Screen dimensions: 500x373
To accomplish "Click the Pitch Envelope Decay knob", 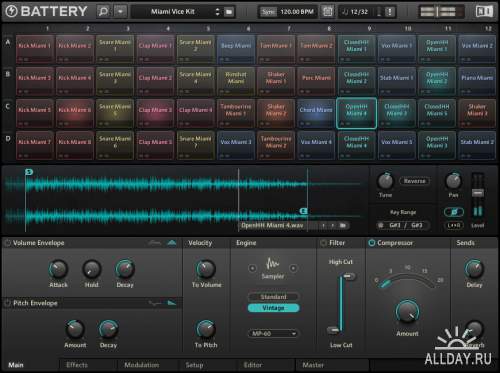I will point(108,329).
